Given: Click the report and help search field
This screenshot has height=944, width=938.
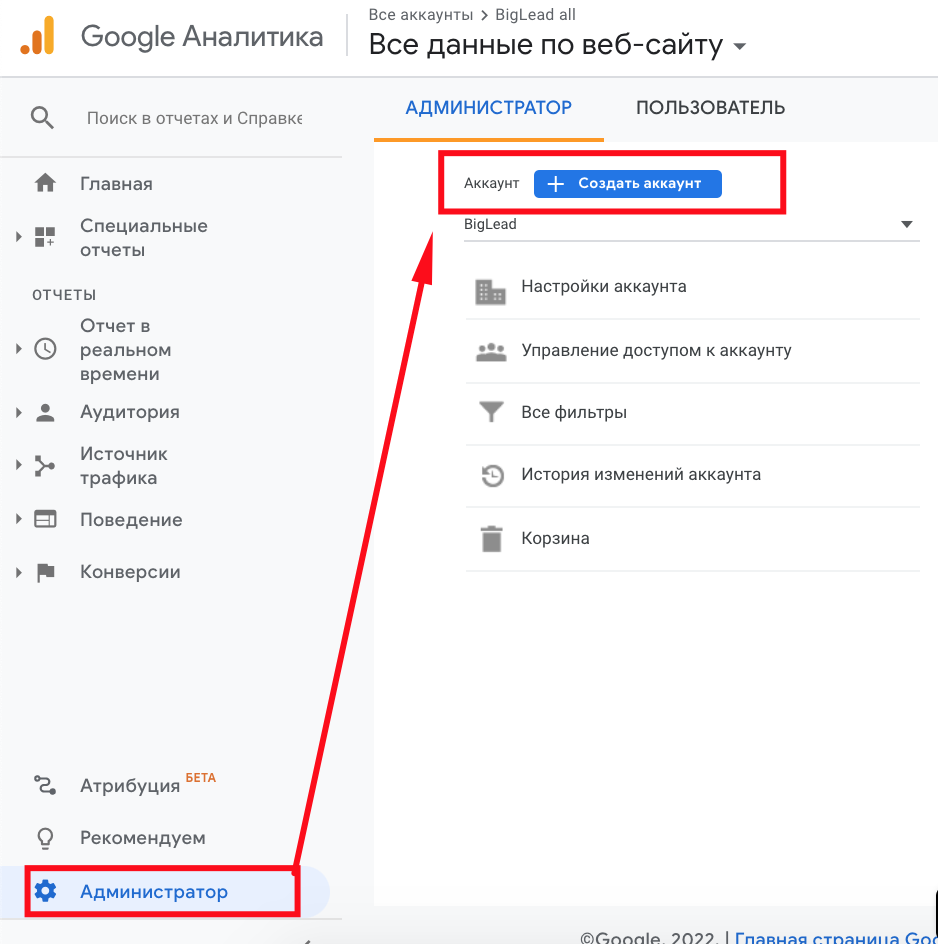Looking at the screenshot, I should [194, 118].
